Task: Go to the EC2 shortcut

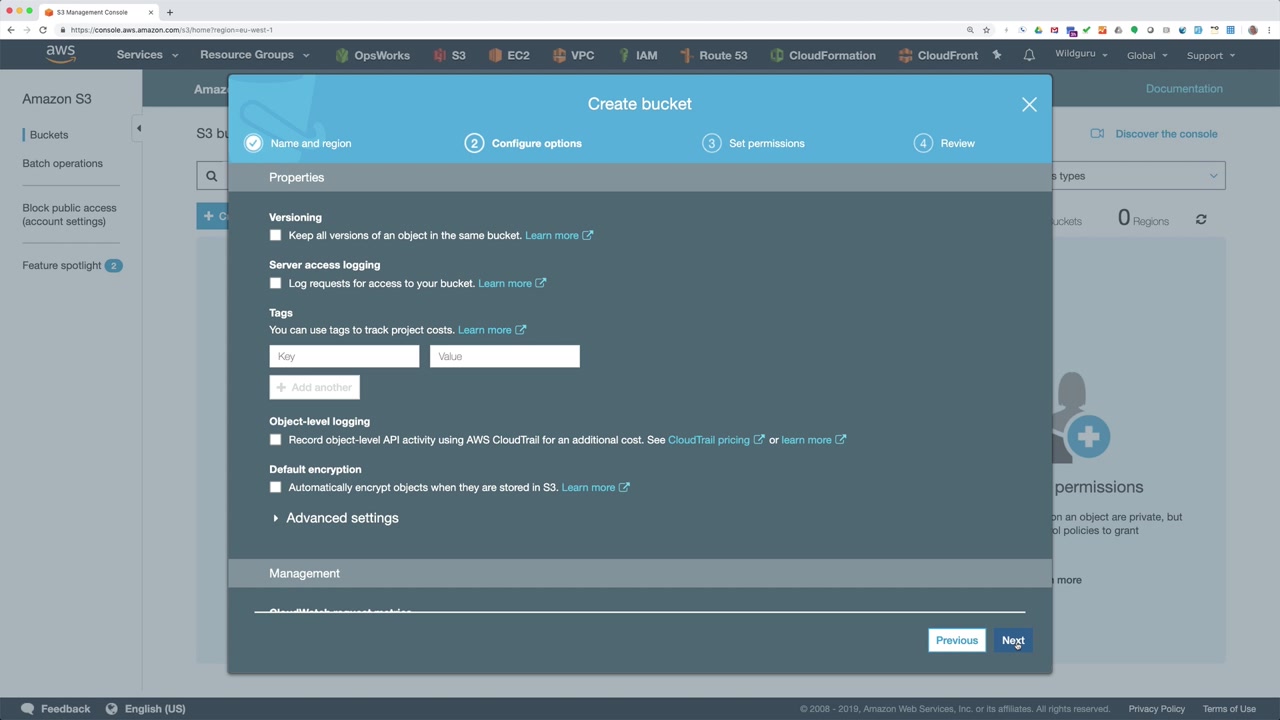Action: (509, 55)
